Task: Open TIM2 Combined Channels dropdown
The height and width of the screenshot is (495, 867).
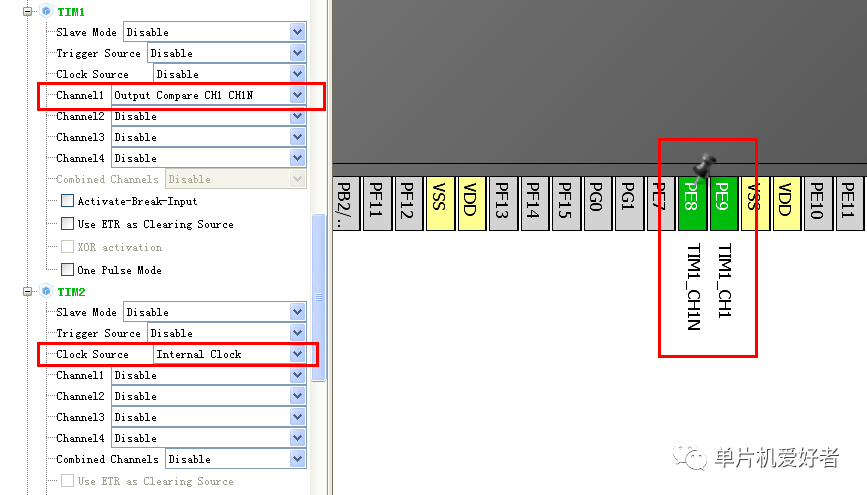Action: (x=236, y=459)
